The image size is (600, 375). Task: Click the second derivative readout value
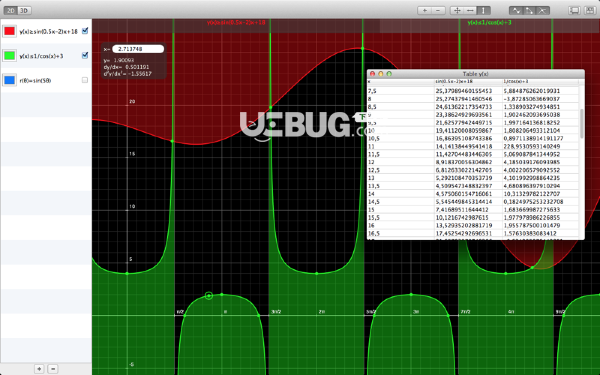(139, 73)
